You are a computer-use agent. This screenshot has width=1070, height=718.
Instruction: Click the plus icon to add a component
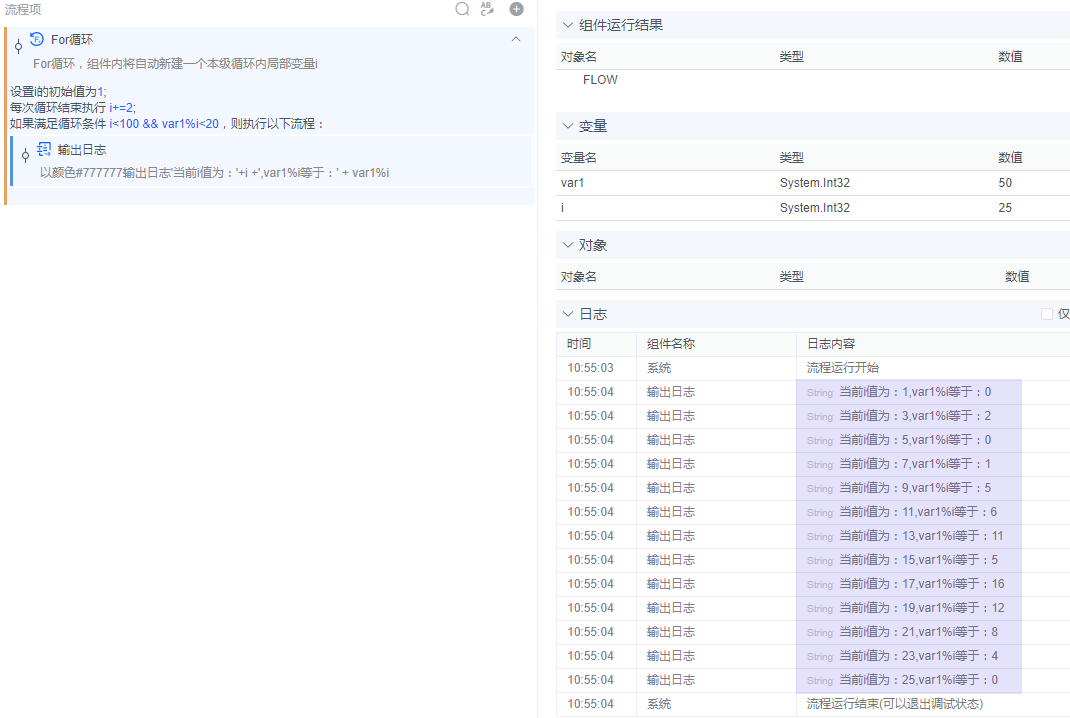(x=516, y=9)
